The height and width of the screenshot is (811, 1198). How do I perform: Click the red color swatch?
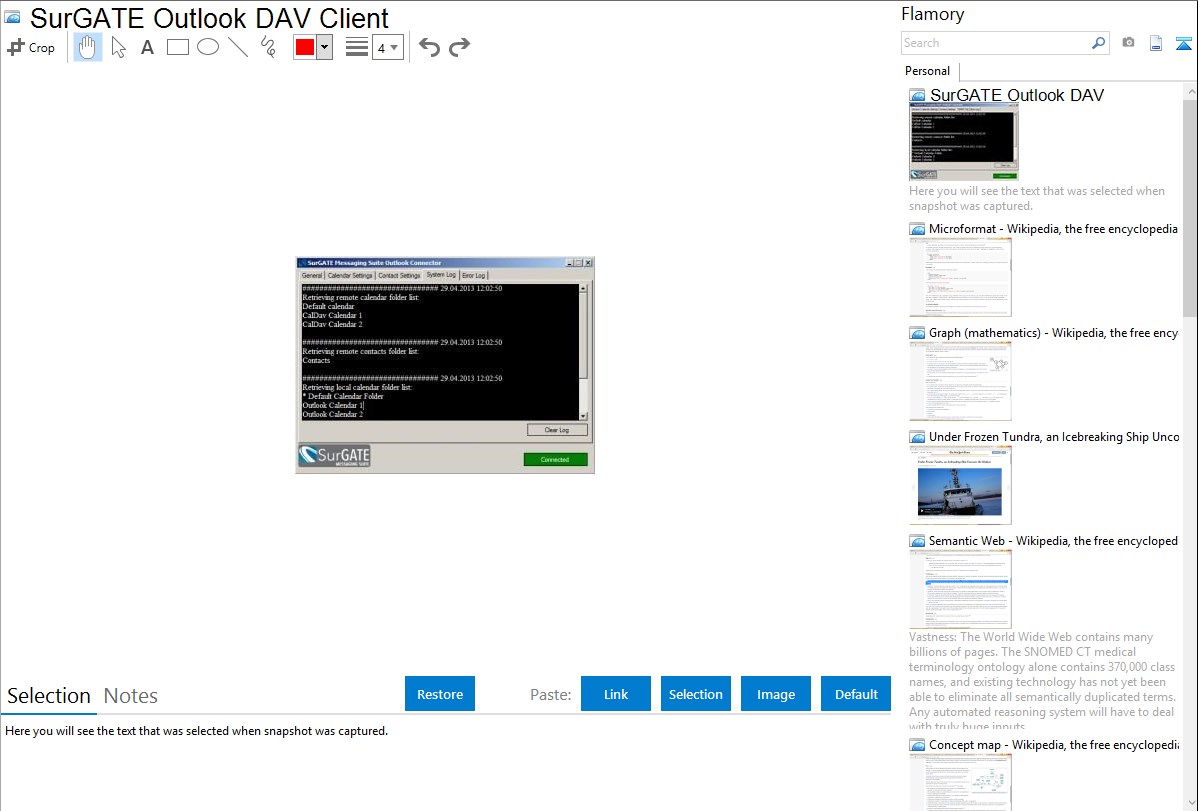pos(305,47)
